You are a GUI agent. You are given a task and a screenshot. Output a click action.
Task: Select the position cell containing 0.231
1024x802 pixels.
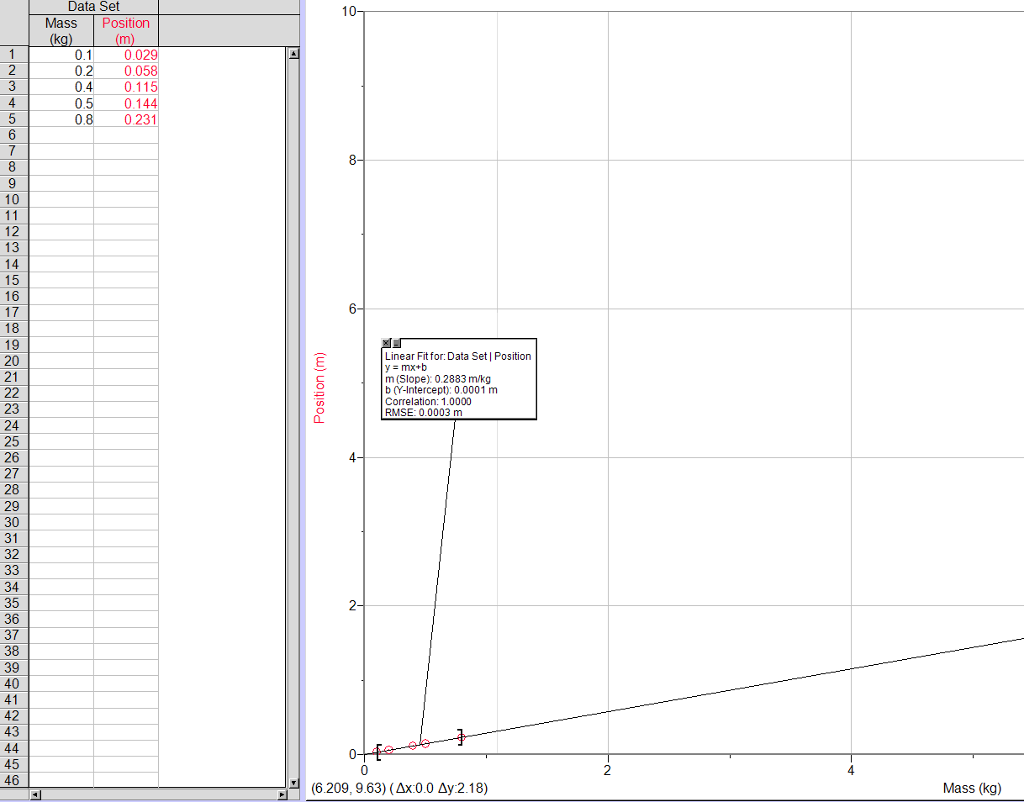126,120
